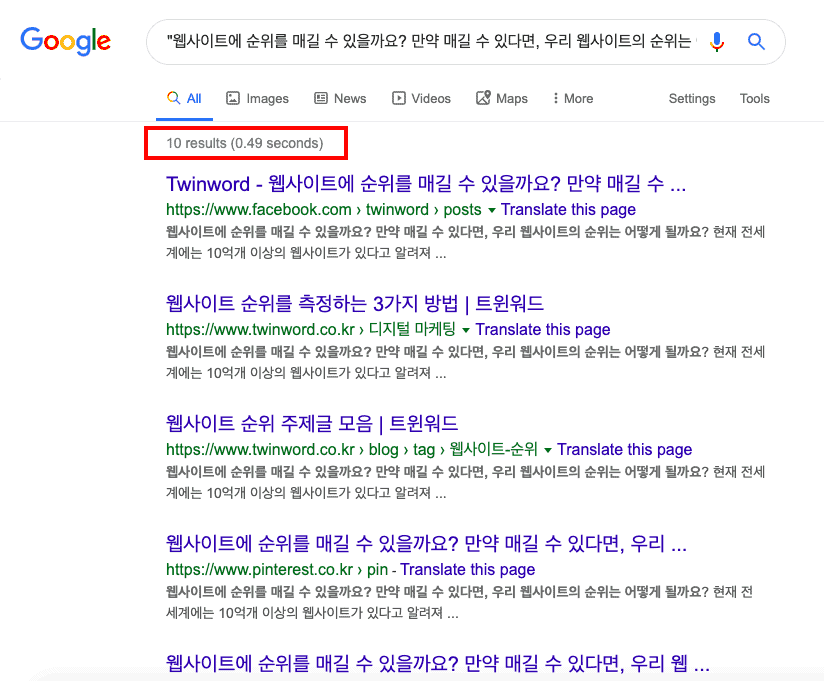The height and width of the screenshot is (681, 824).
Task: Click the snippet text under Pinterest result
Action: pyautogui.click(x=460, y=602)
